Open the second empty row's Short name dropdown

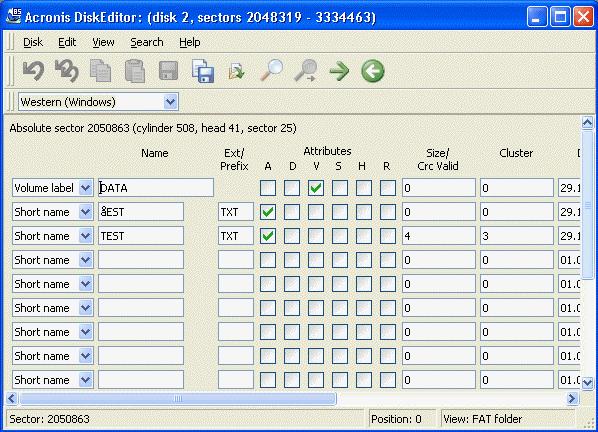(x=85, y=284)
